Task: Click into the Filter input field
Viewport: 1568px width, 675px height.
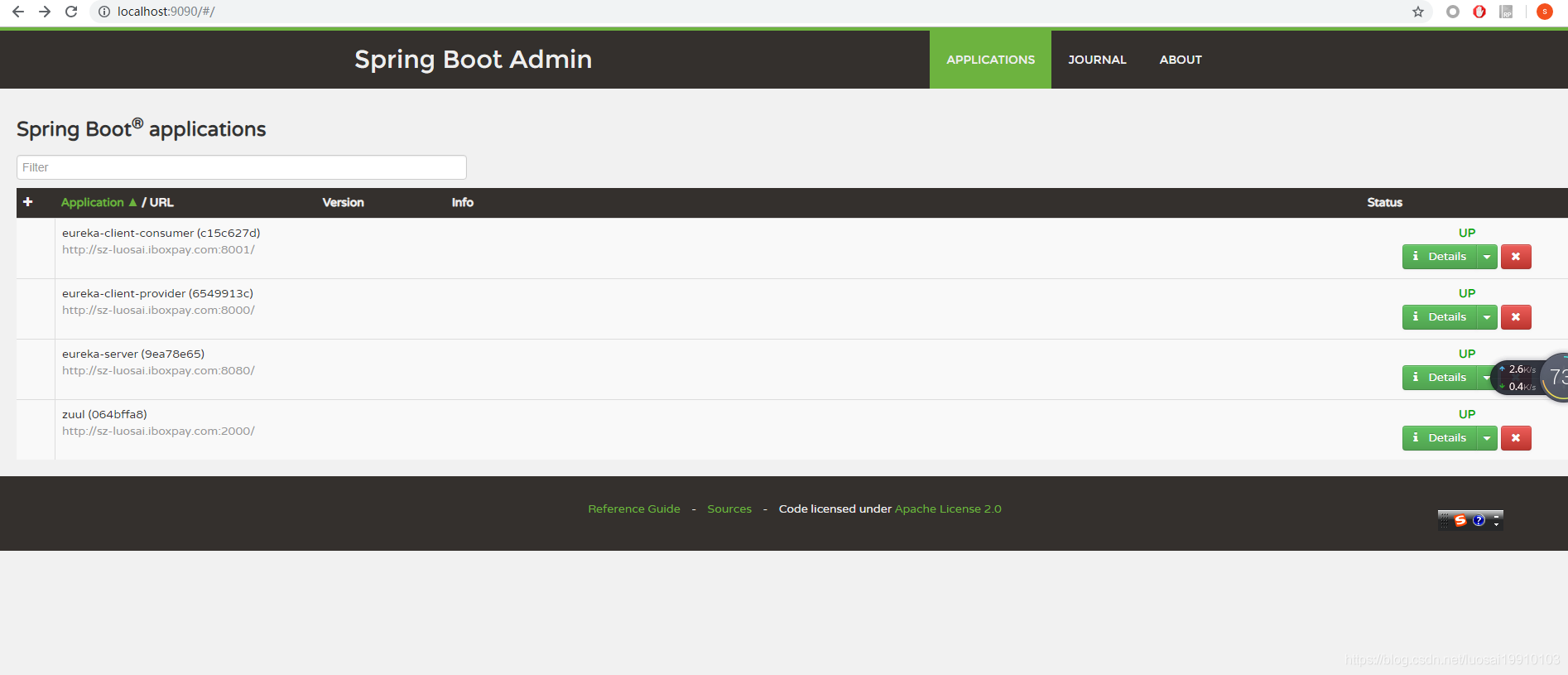Action: pos(242,167)
